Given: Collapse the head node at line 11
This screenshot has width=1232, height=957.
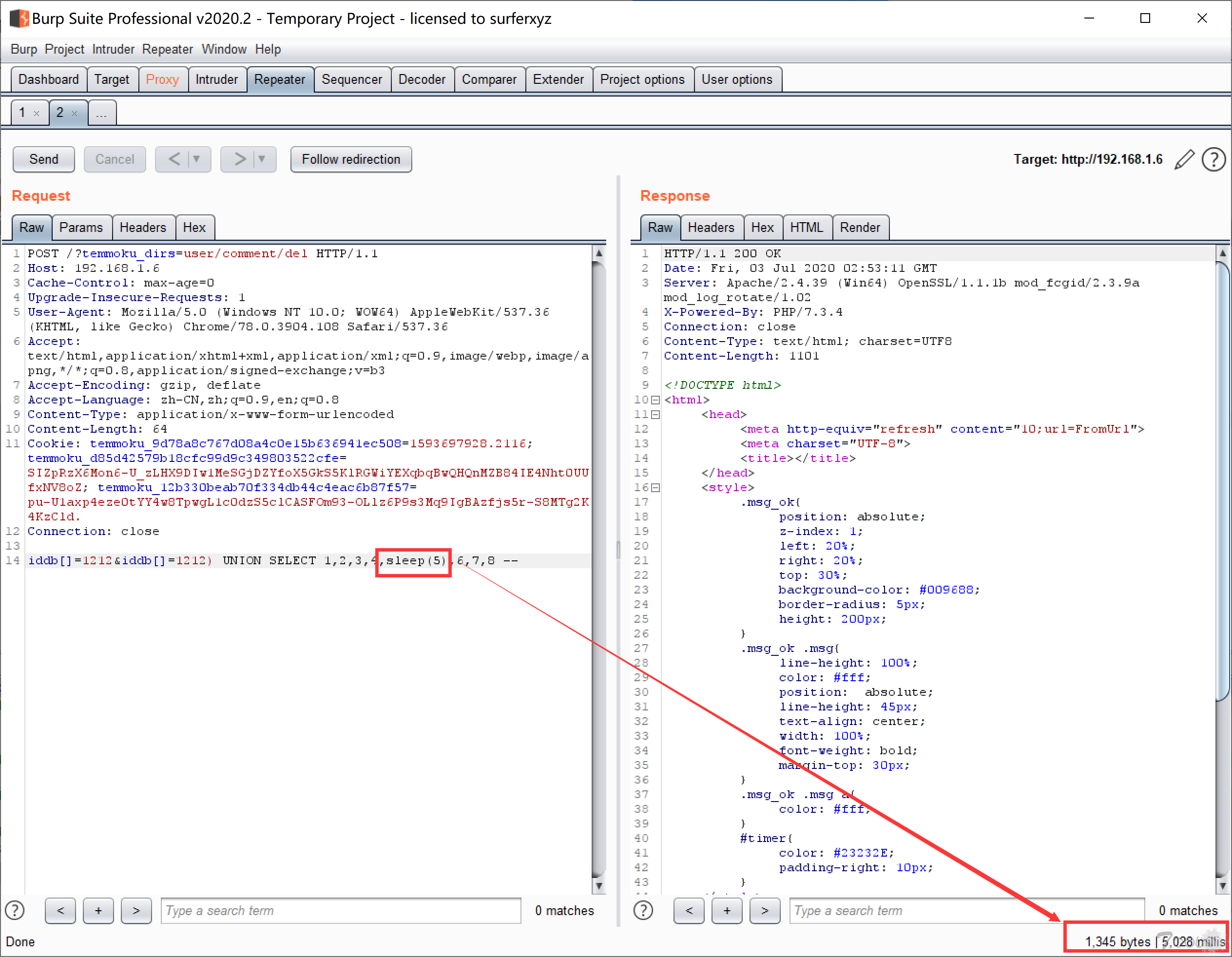Looking at the screenshot, I should [655, 415].
